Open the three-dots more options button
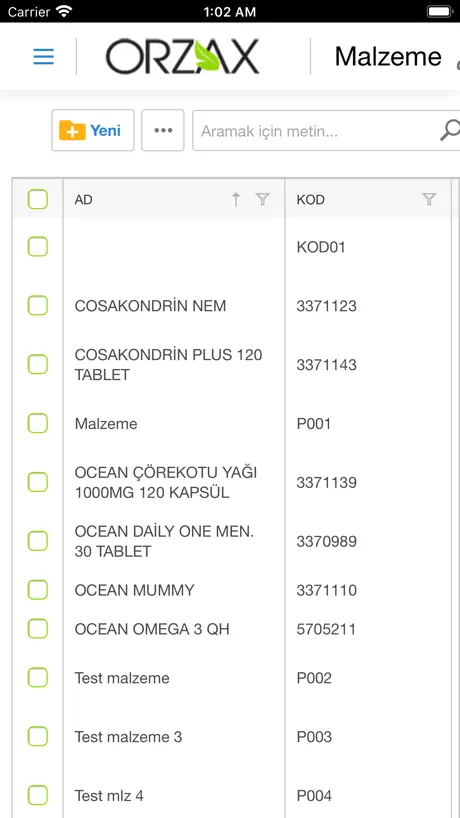Screen dimensions: 460x818 coord(163,130)
